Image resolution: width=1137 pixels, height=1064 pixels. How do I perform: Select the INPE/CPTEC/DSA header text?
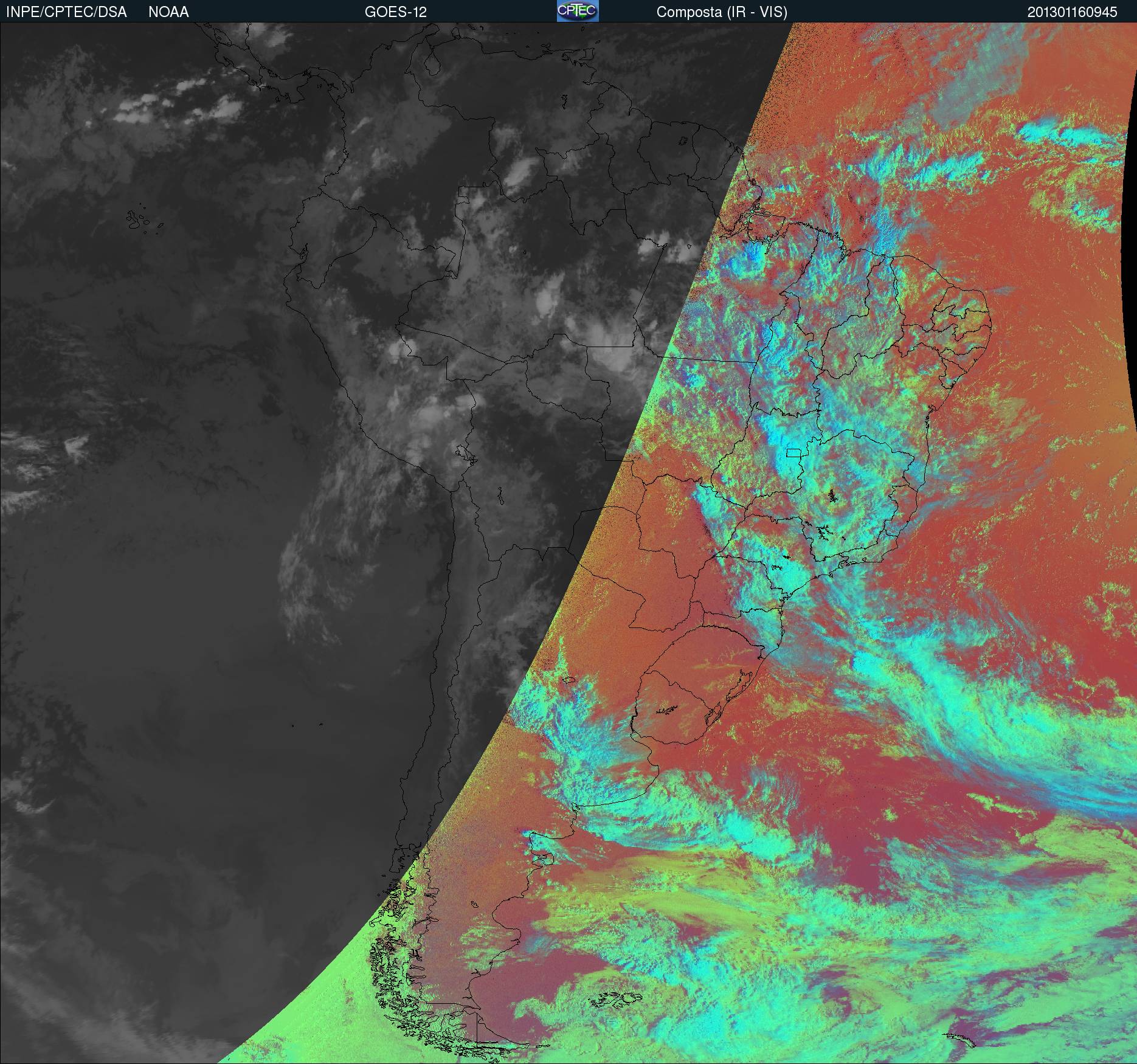(66, 12)
